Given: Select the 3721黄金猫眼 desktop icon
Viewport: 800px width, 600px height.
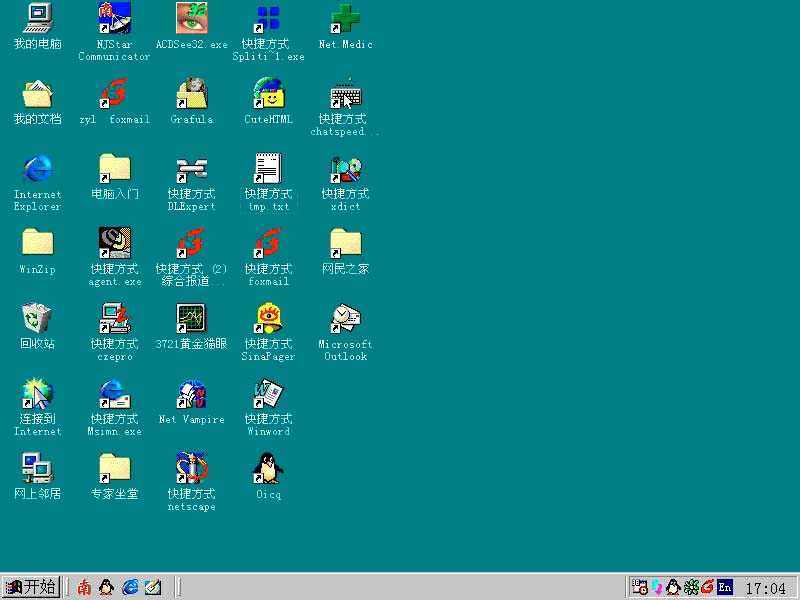Looking at the screenshot, I should (191, 319).
